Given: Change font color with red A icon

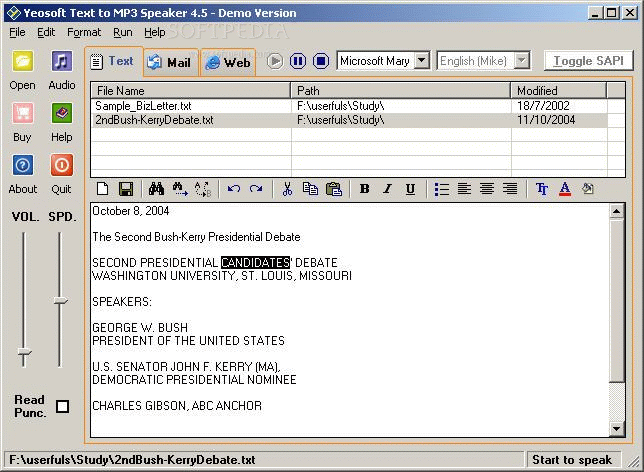Looking at the screenshot, I should click(x=565, y=189).
